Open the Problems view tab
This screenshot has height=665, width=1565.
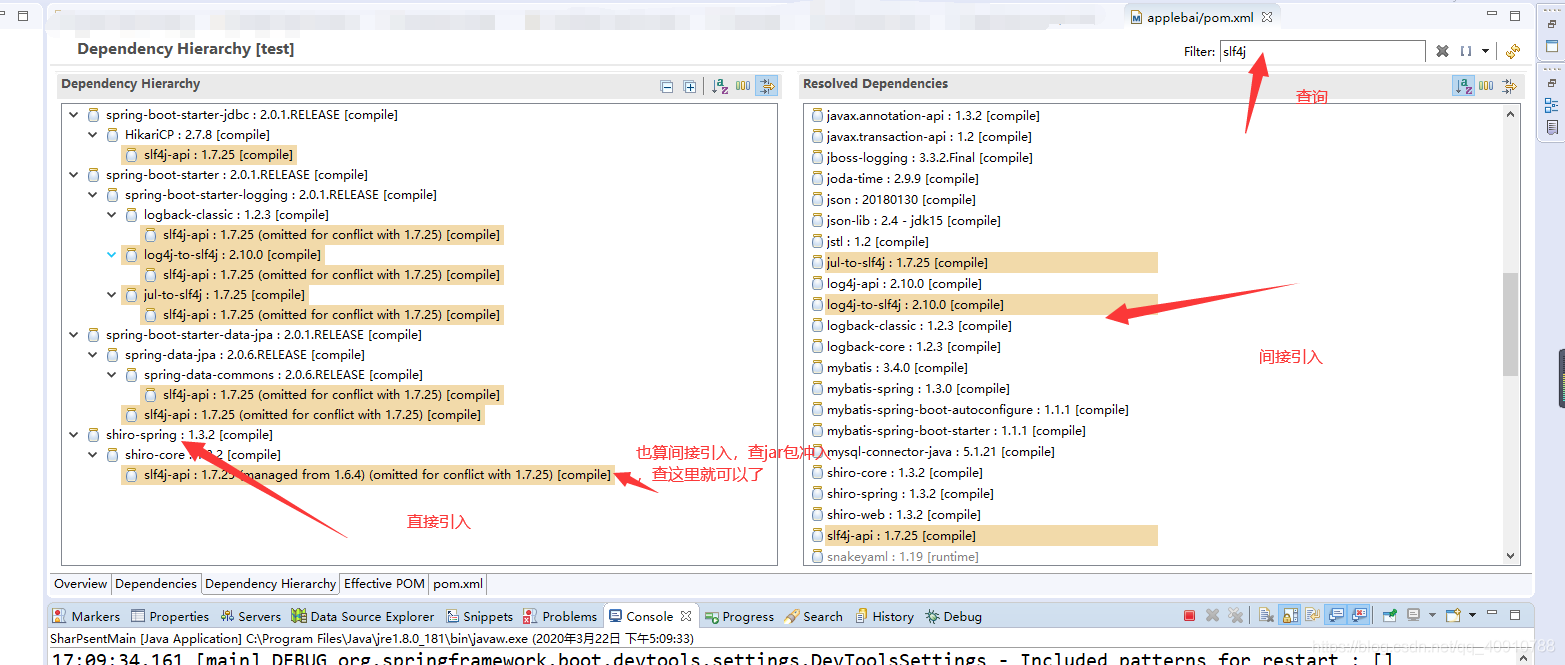tap(560, 616)
